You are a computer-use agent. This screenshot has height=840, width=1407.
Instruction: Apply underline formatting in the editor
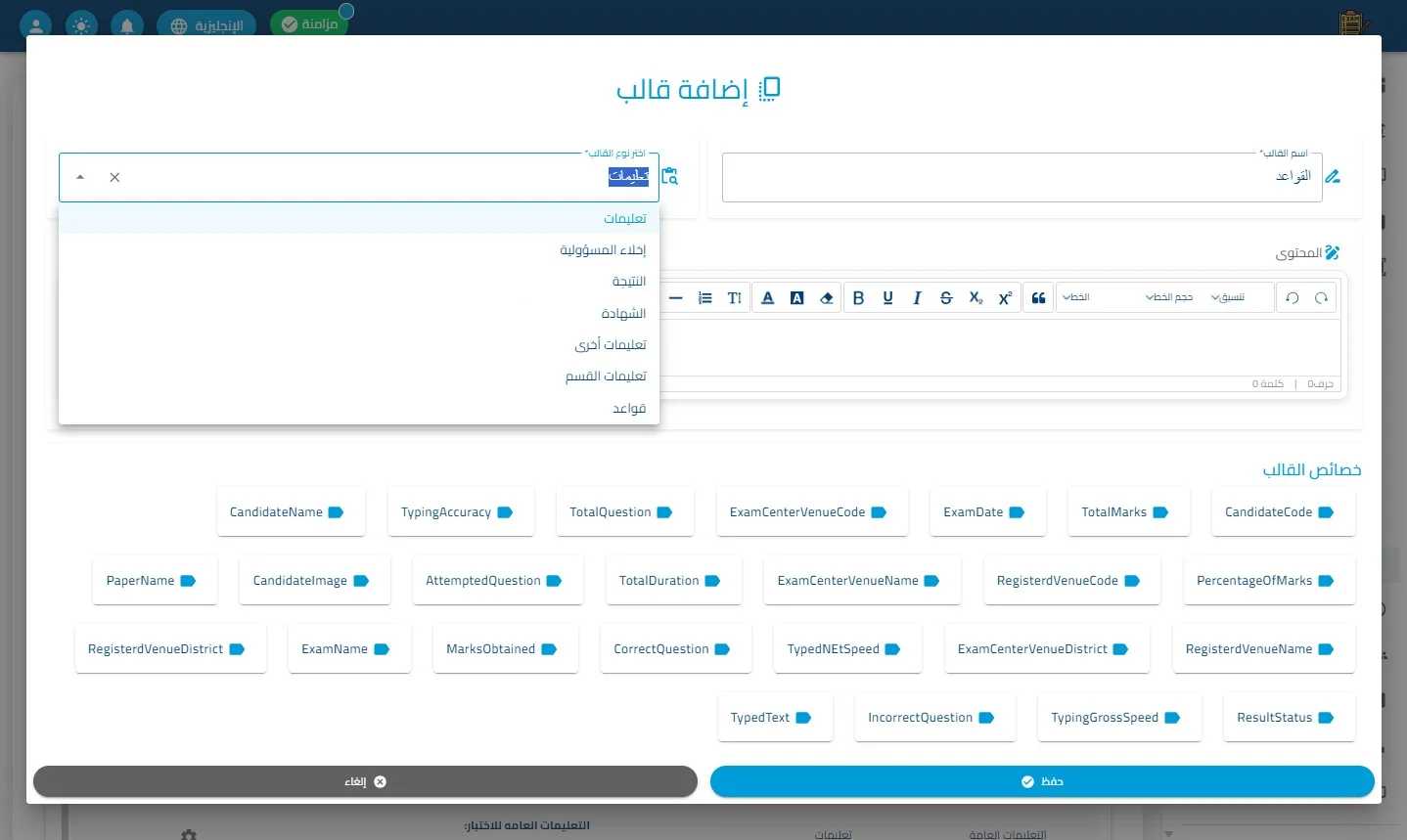887,298
